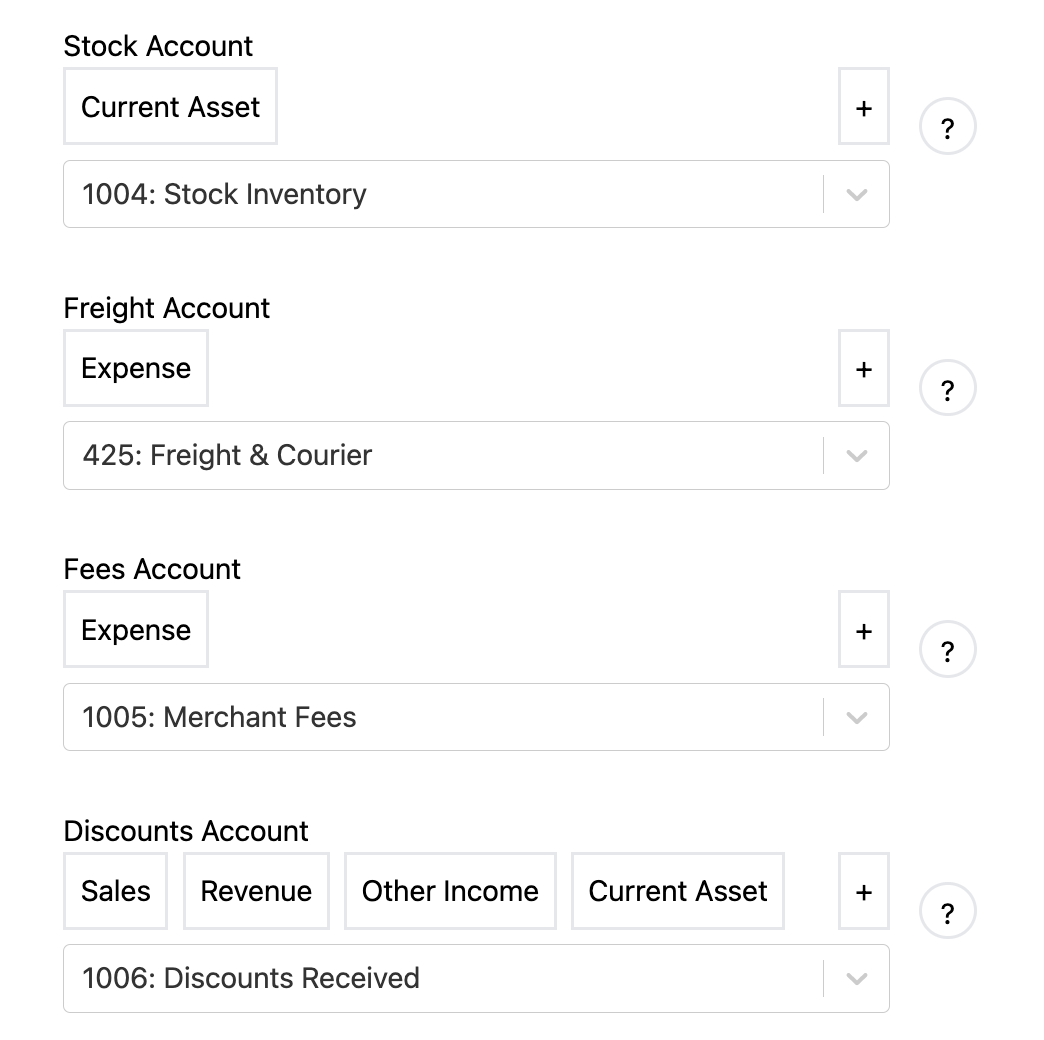Open the help icon beside Freight Account
Image resolution: width=1044 pixels, height=1040 pixels.
tap(947, 388)
